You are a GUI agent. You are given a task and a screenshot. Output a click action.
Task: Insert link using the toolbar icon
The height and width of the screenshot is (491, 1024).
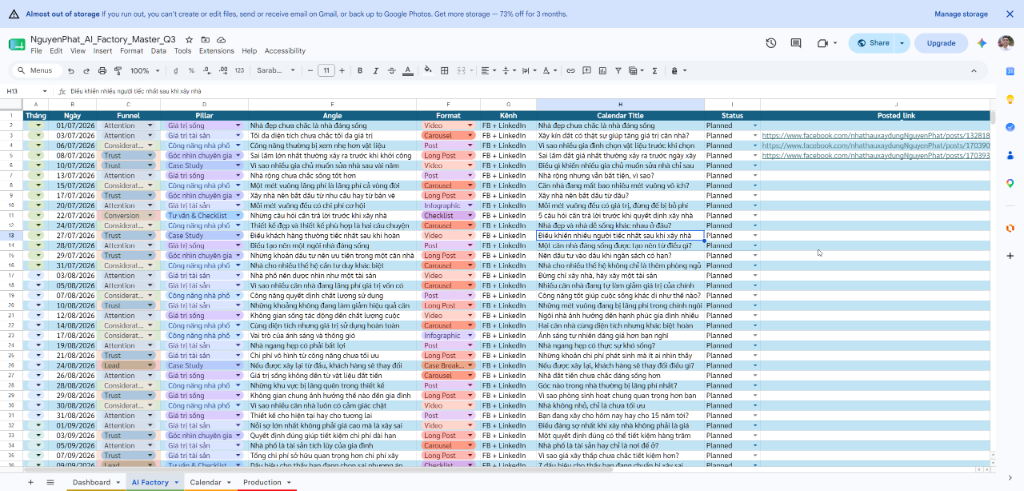click(x=571, y=71)
